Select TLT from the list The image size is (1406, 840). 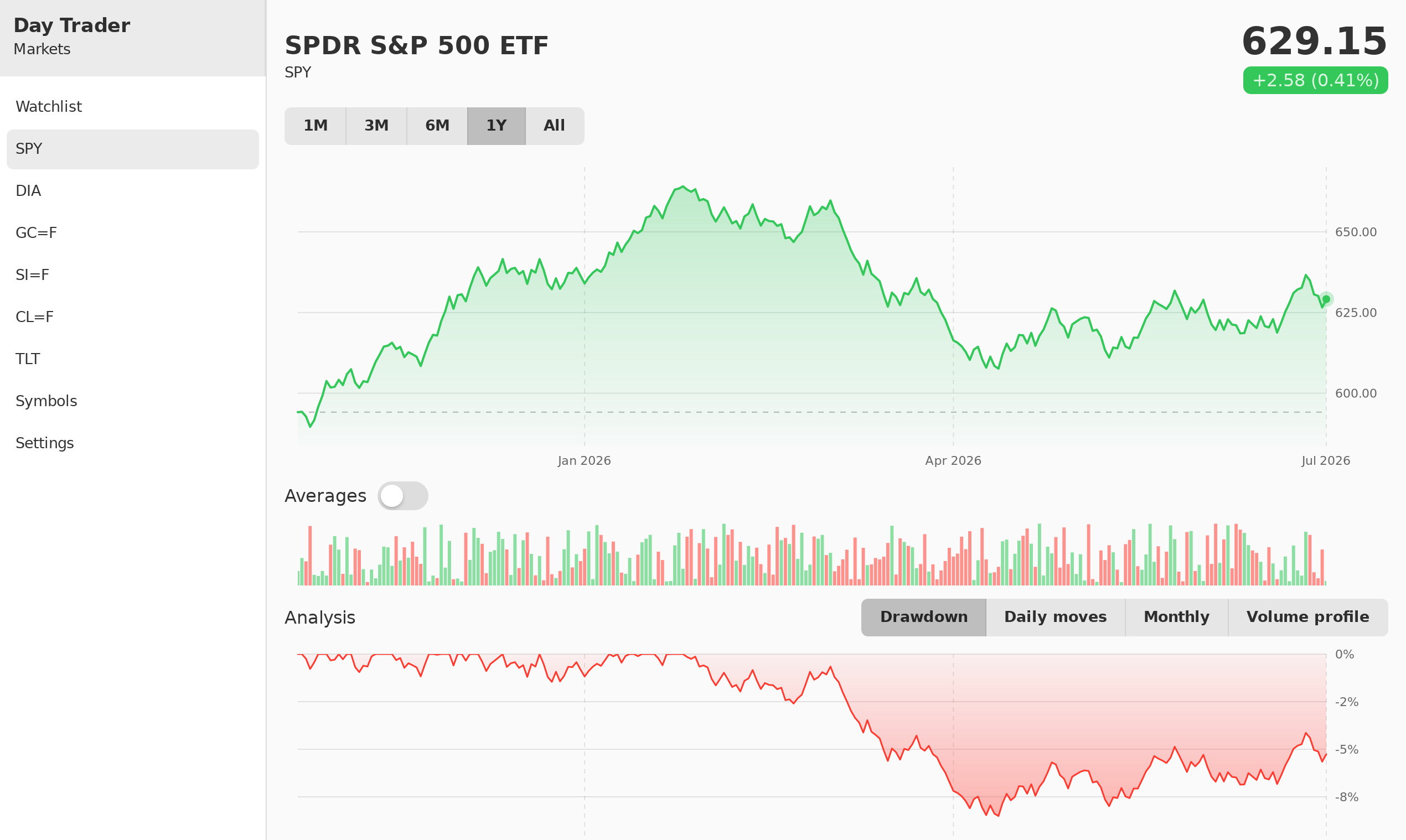pos(132,360)
